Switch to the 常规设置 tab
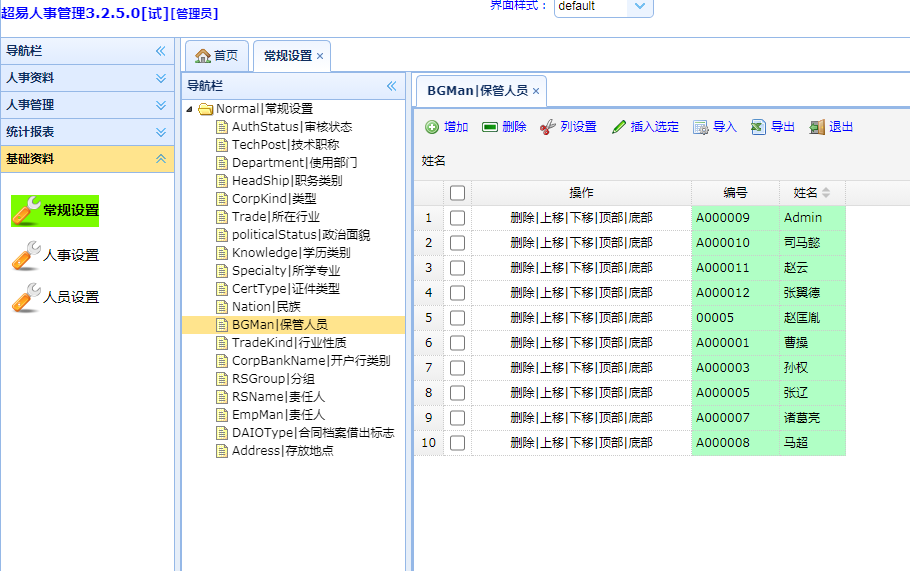 [x=292, y=56]
